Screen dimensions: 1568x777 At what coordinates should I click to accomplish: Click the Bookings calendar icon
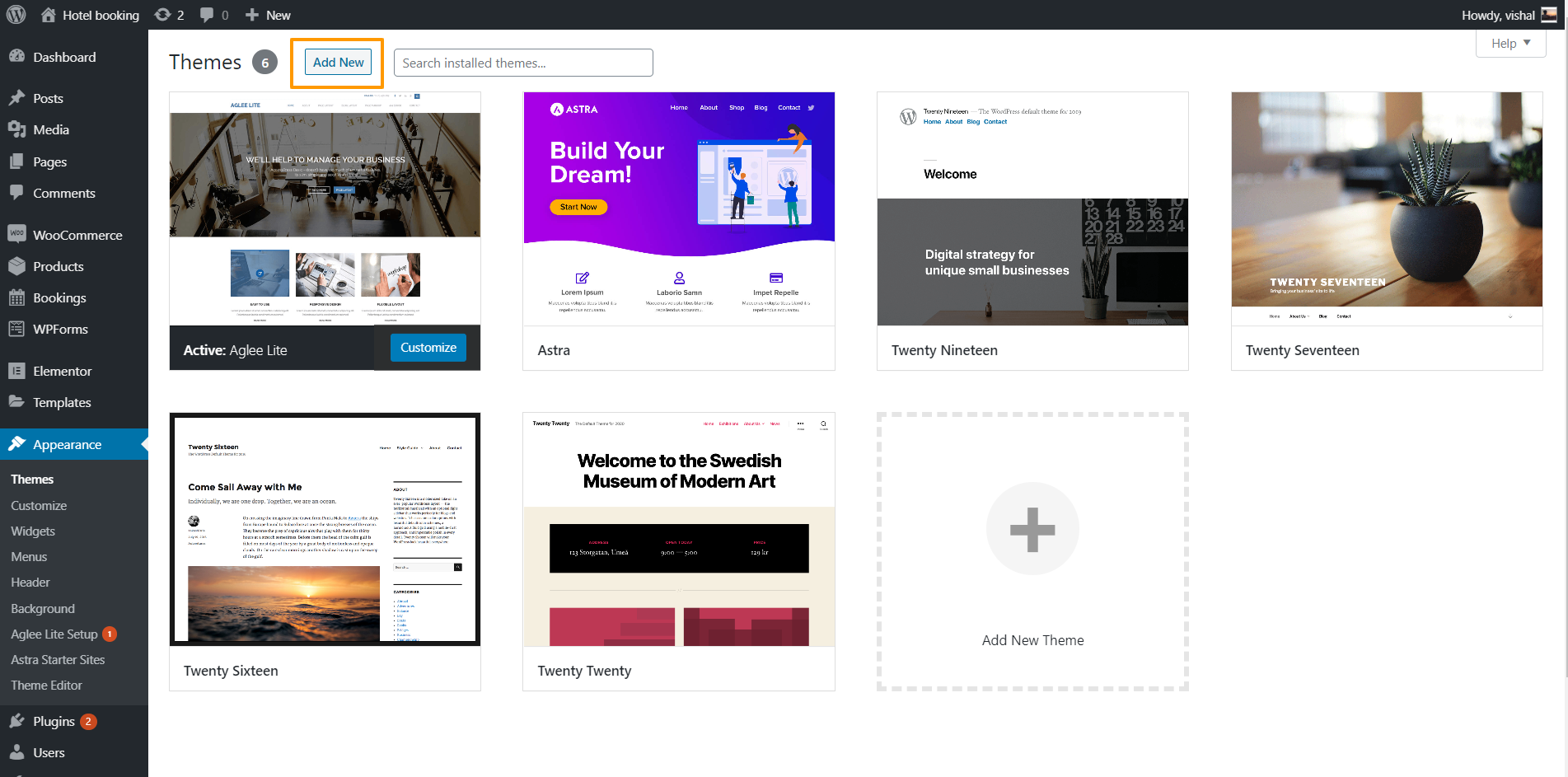16,297
